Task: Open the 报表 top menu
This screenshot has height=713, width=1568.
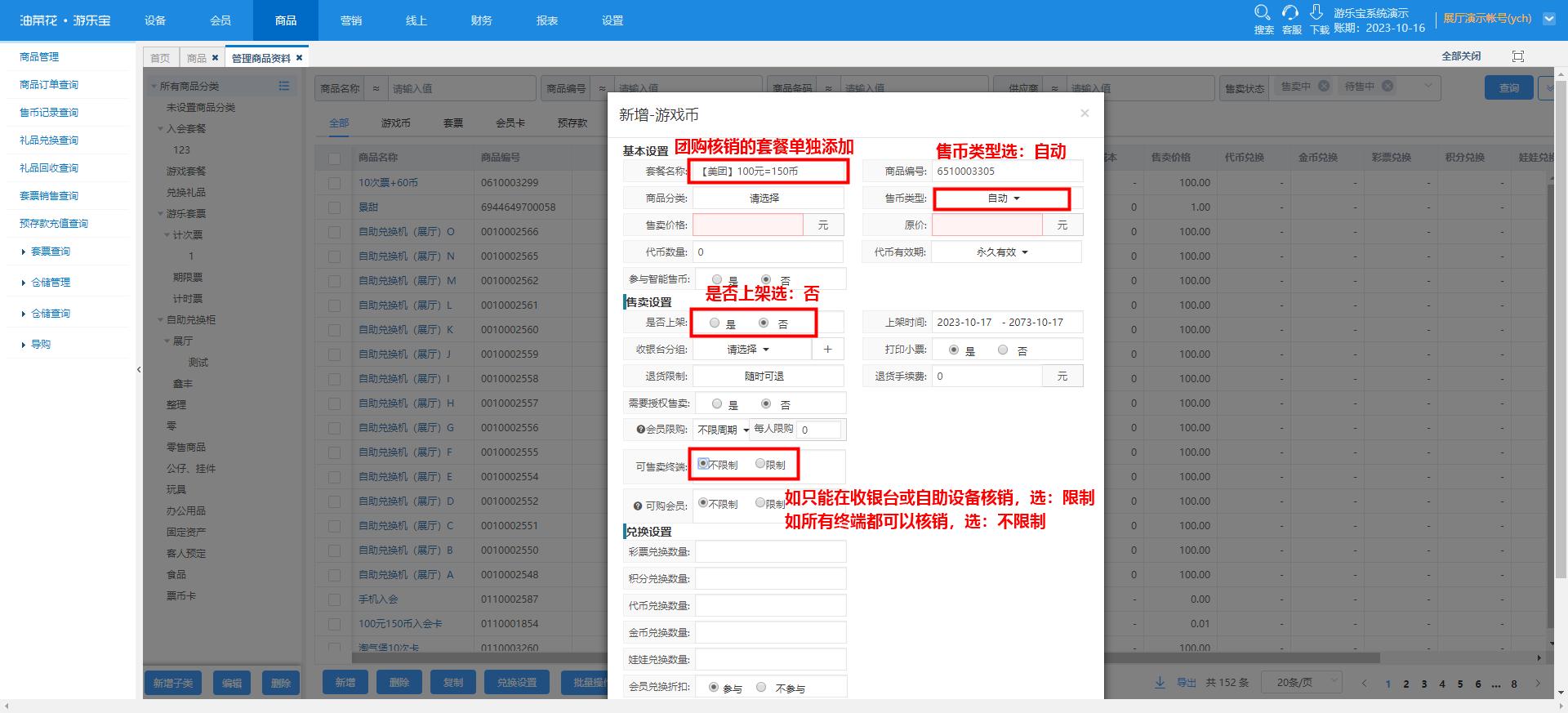Action: (547, 20)
